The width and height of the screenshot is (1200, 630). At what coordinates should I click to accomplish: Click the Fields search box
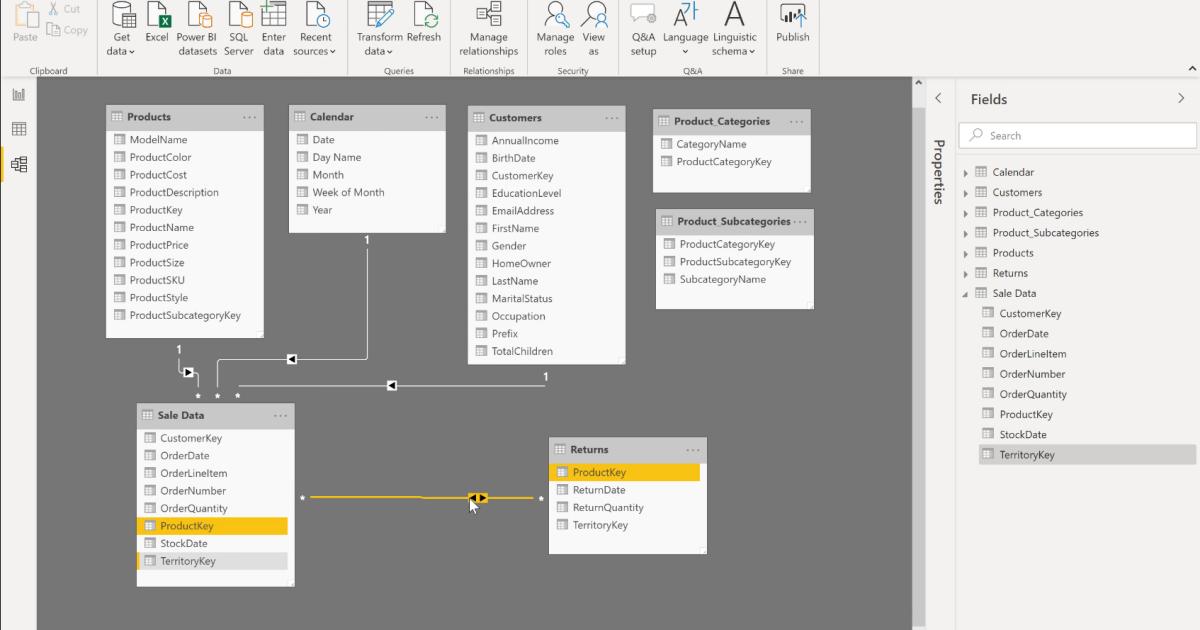click(x=1077, y=135)
